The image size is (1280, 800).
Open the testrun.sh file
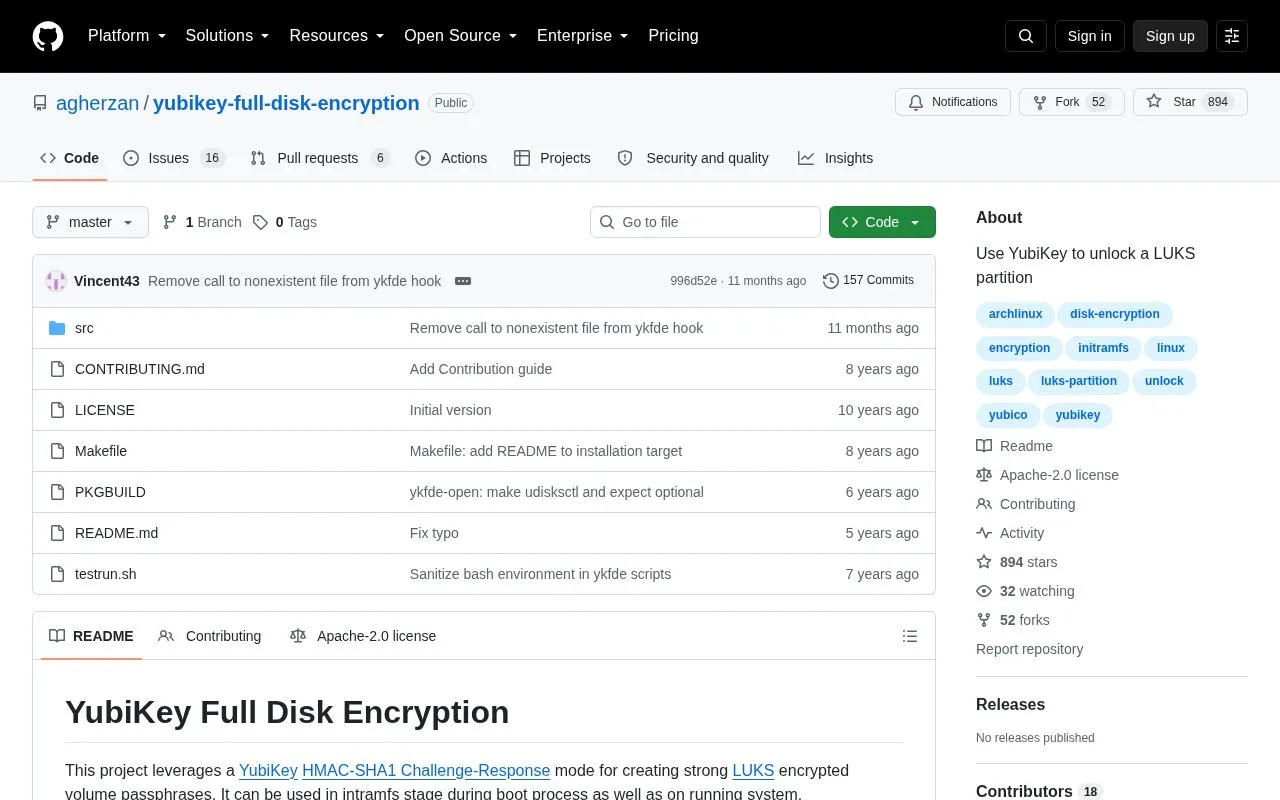[x=106, y=574]
